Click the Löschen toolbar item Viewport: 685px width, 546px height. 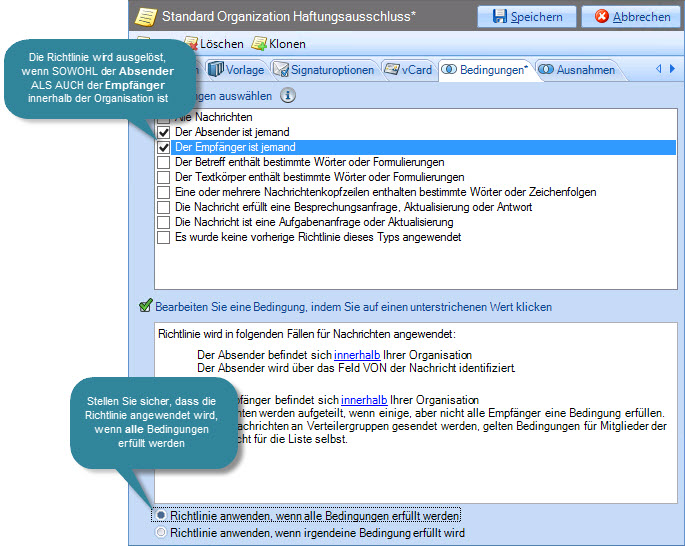click(x=214, y=44)
